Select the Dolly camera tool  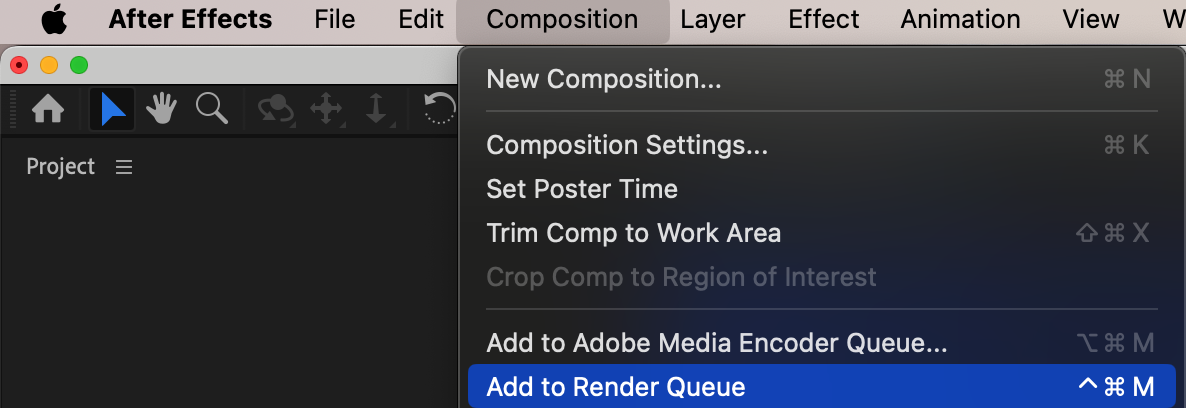tap(376, 109)
